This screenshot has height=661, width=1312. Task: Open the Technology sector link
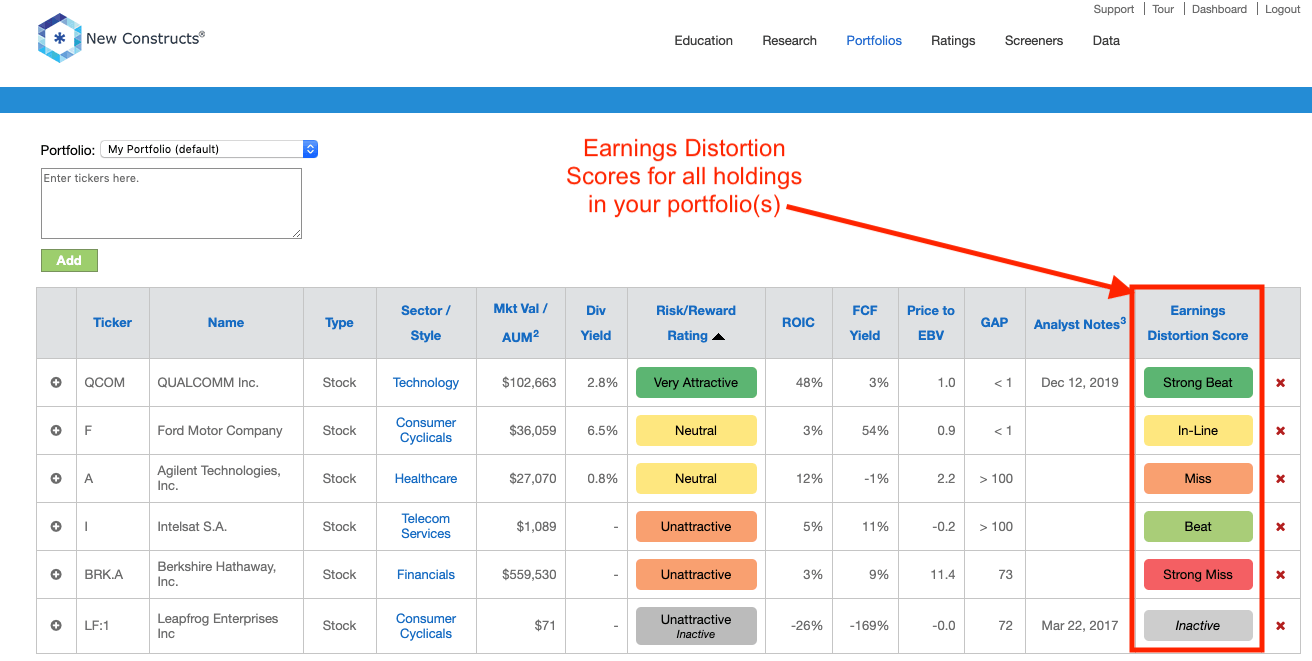[x=426, y=383]
